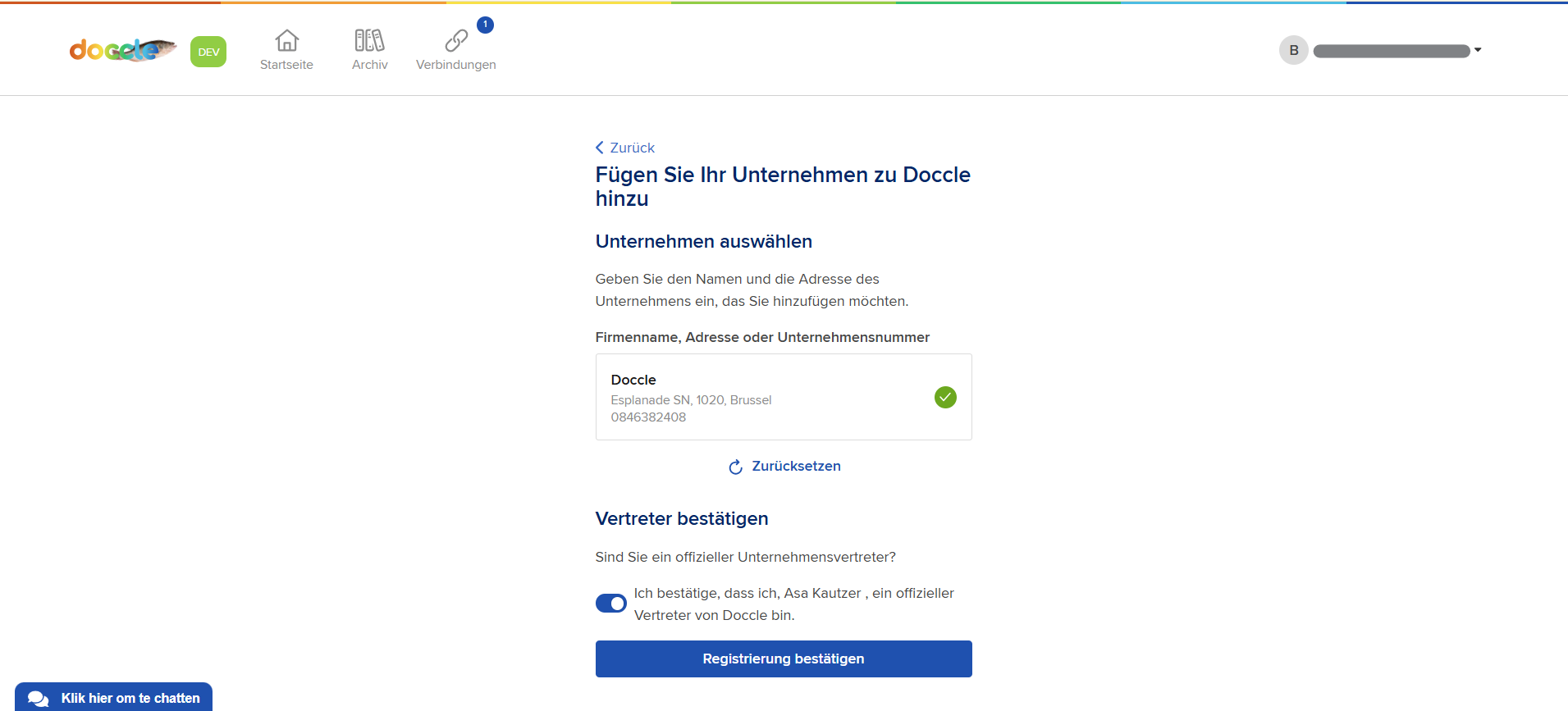1568x711 pixels.
Task: Click the chat bubbles icon
Action: [x=38, y=699]
